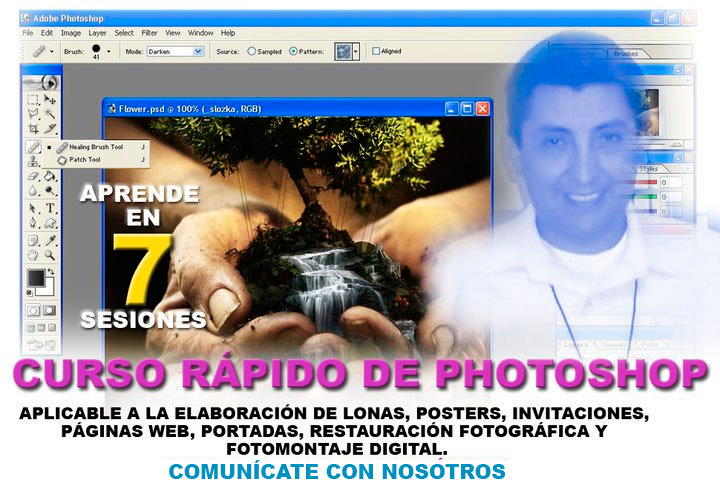Screen dimensions: 720x483
Task: Open the Help menu
Action: (x=228, y=33)
